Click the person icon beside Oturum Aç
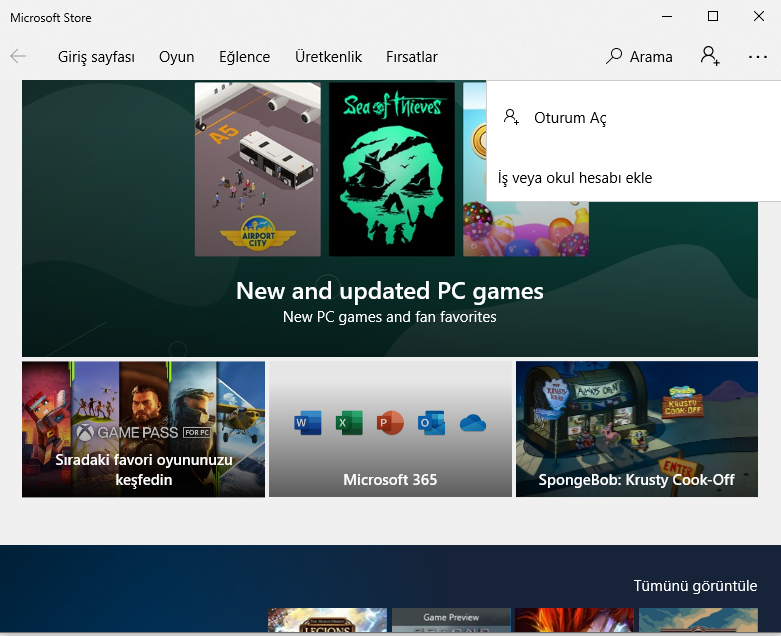 click(x=511, y=117)
